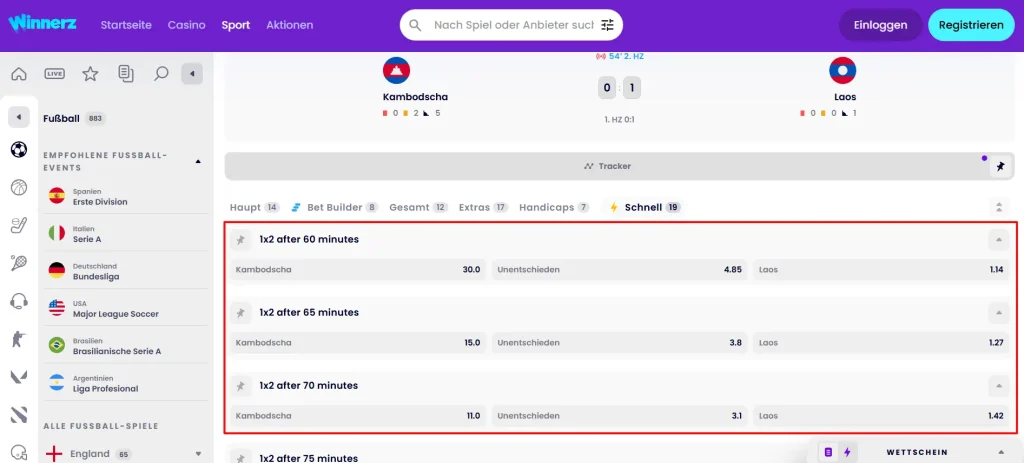Bet Laos at 1.14 after 60 minutes
This screenshot has height=463, width=1024.
(x=880, y=269)
